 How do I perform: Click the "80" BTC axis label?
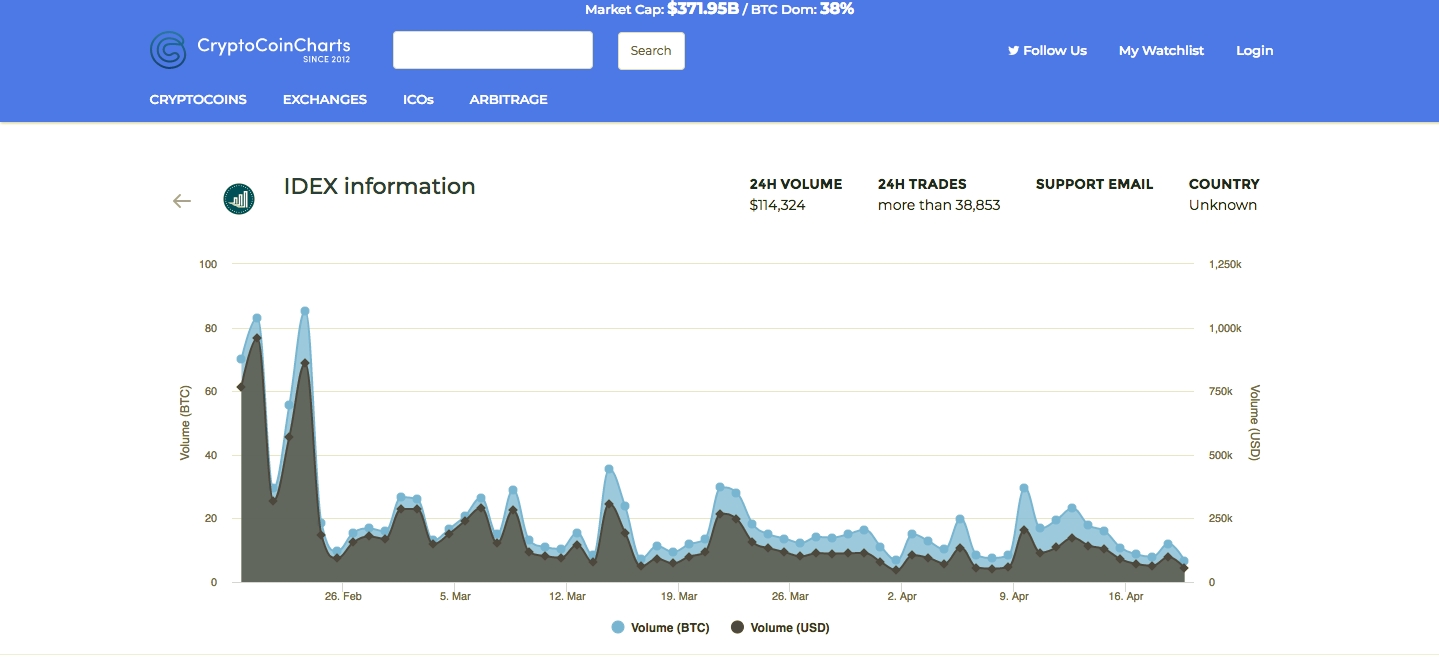click(x=211, y=328)
